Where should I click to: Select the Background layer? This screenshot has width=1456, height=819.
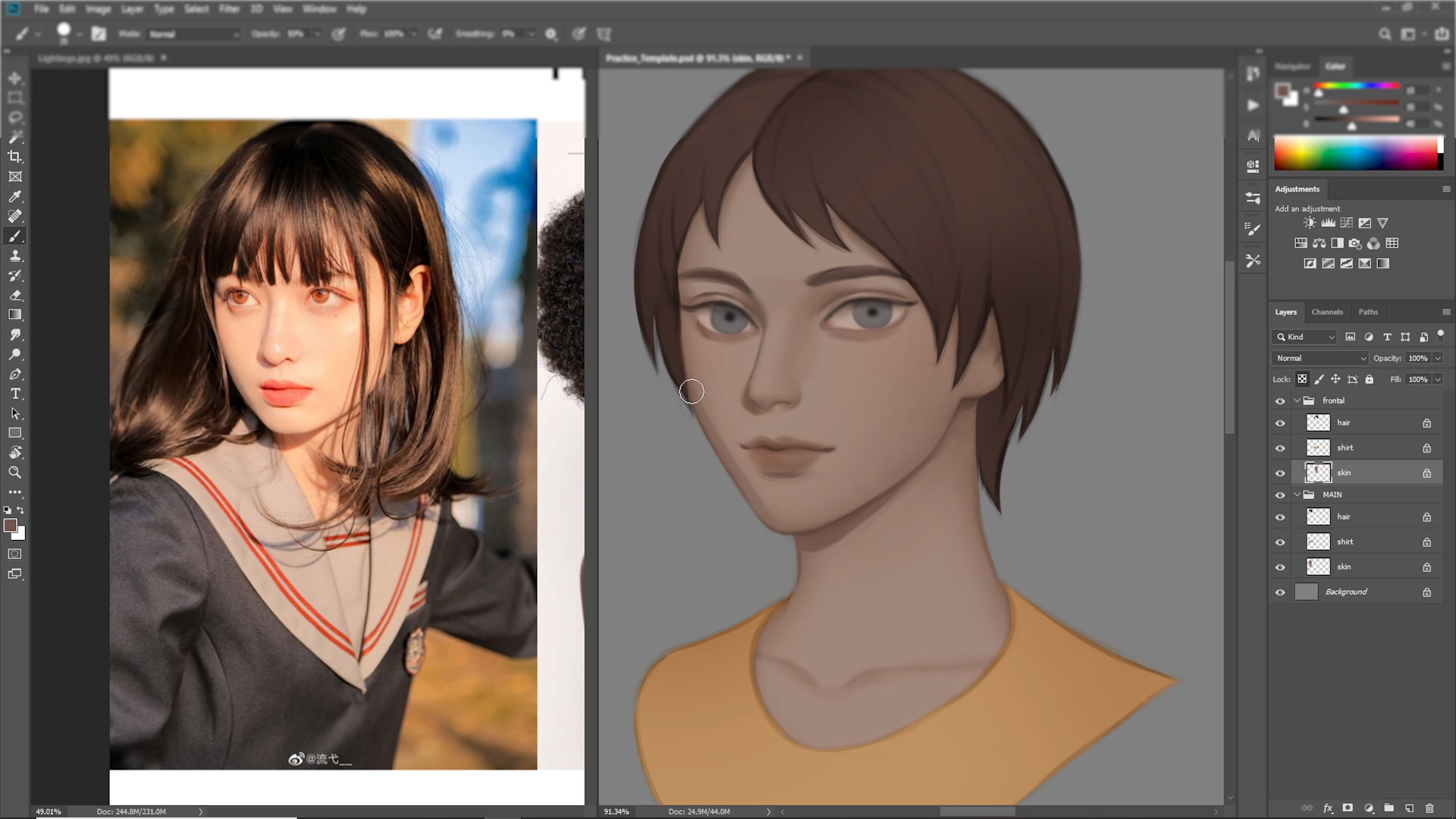[1357, 591]
